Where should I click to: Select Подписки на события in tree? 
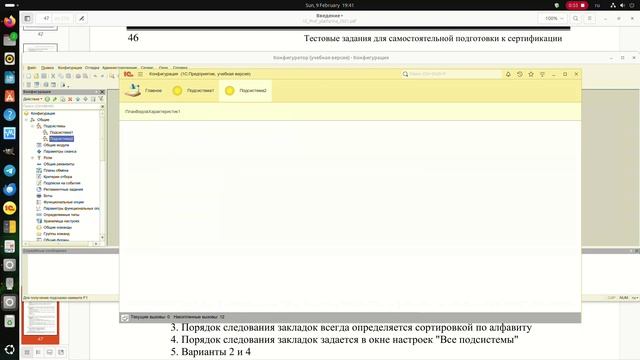(62, 183)
